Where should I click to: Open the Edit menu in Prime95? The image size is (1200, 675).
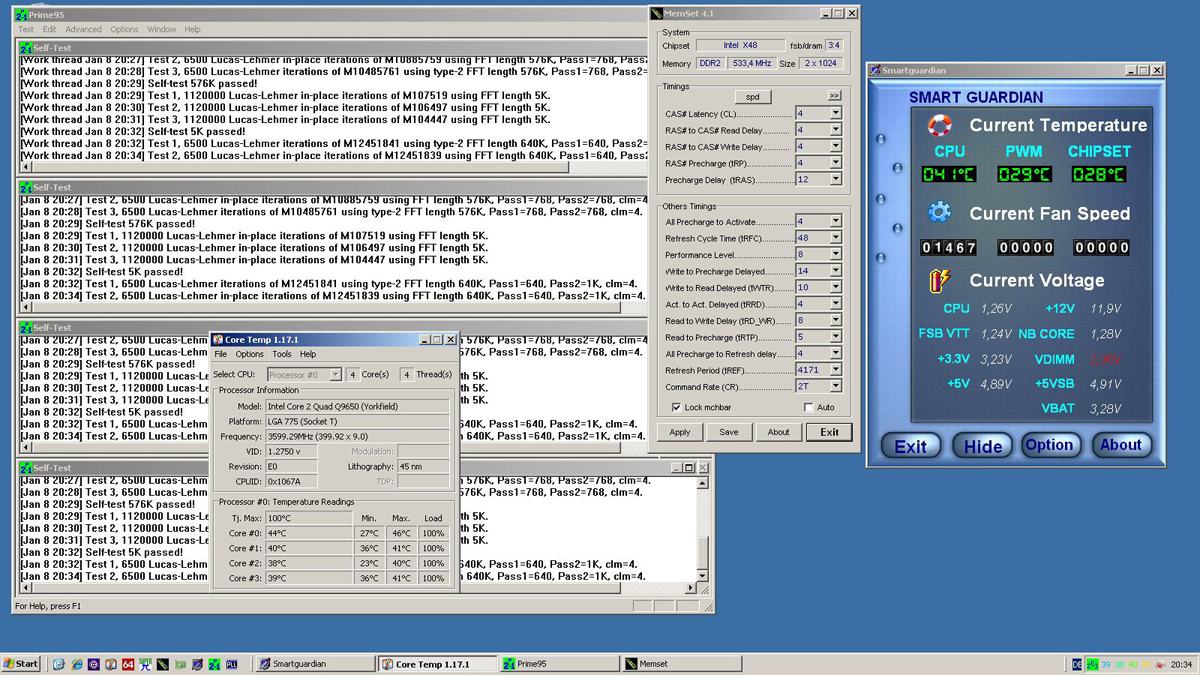tap(49, 30)
